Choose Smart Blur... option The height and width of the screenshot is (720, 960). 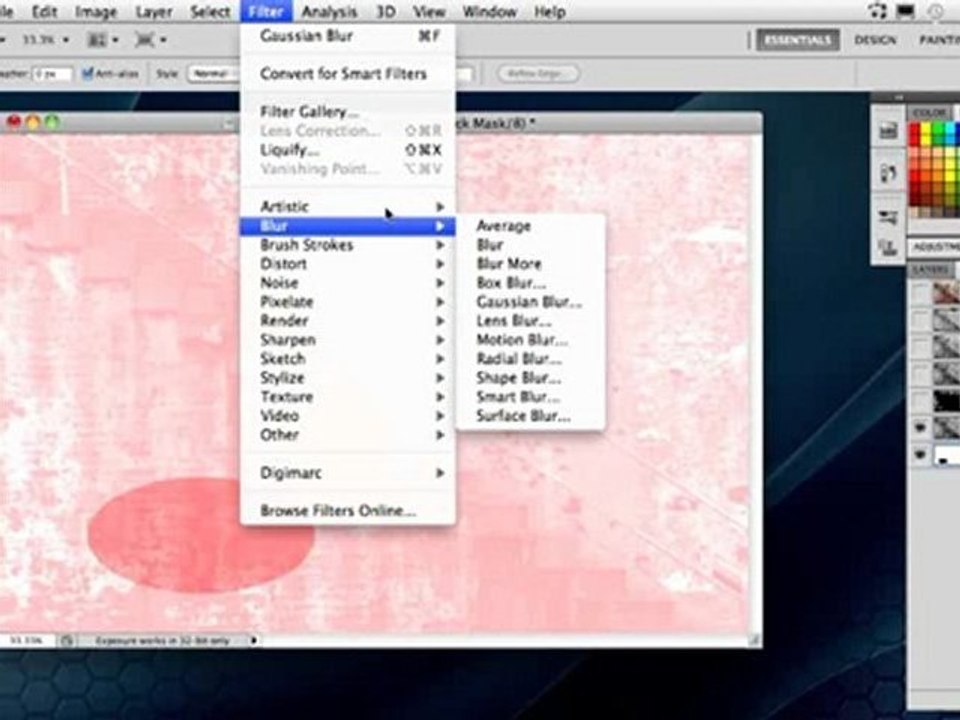530,397
